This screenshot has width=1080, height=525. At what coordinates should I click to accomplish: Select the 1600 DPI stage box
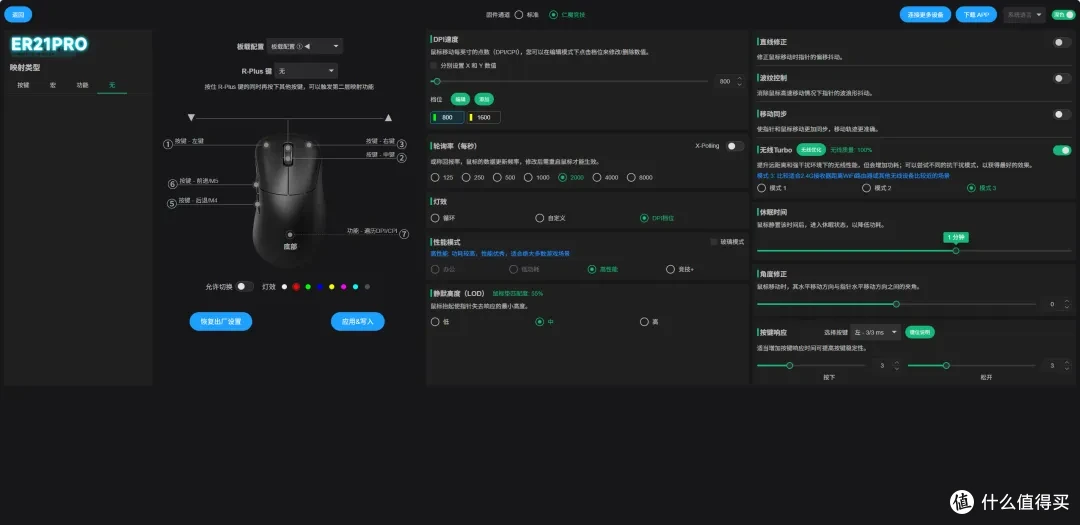point(484,118)
